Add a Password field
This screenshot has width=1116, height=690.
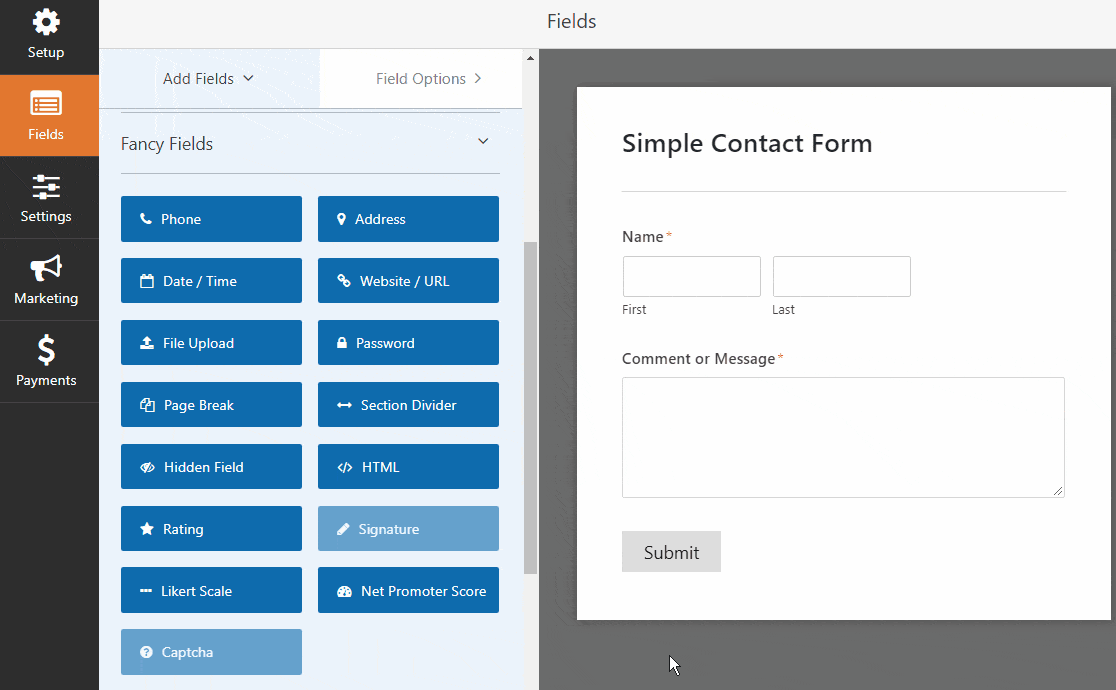pos(408,343)
